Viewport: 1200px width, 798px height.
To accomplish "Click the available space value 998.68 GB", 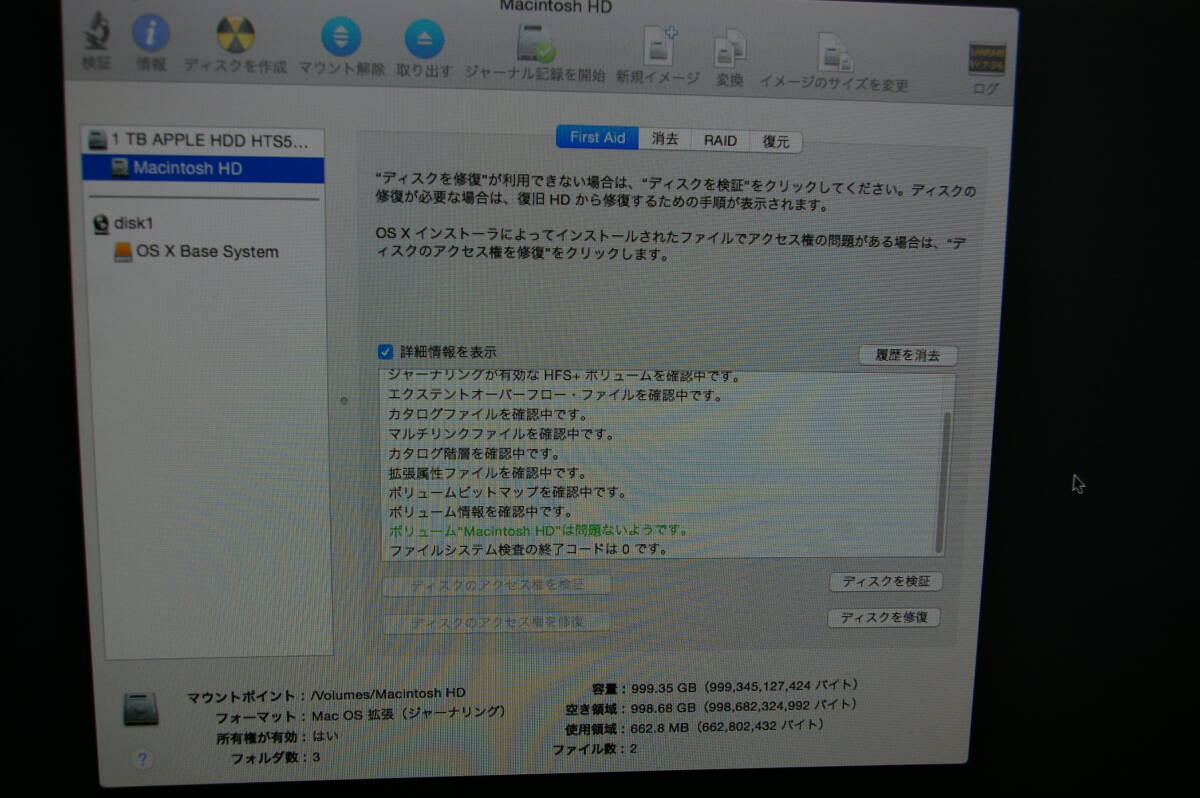I will (x=664, y=708).
